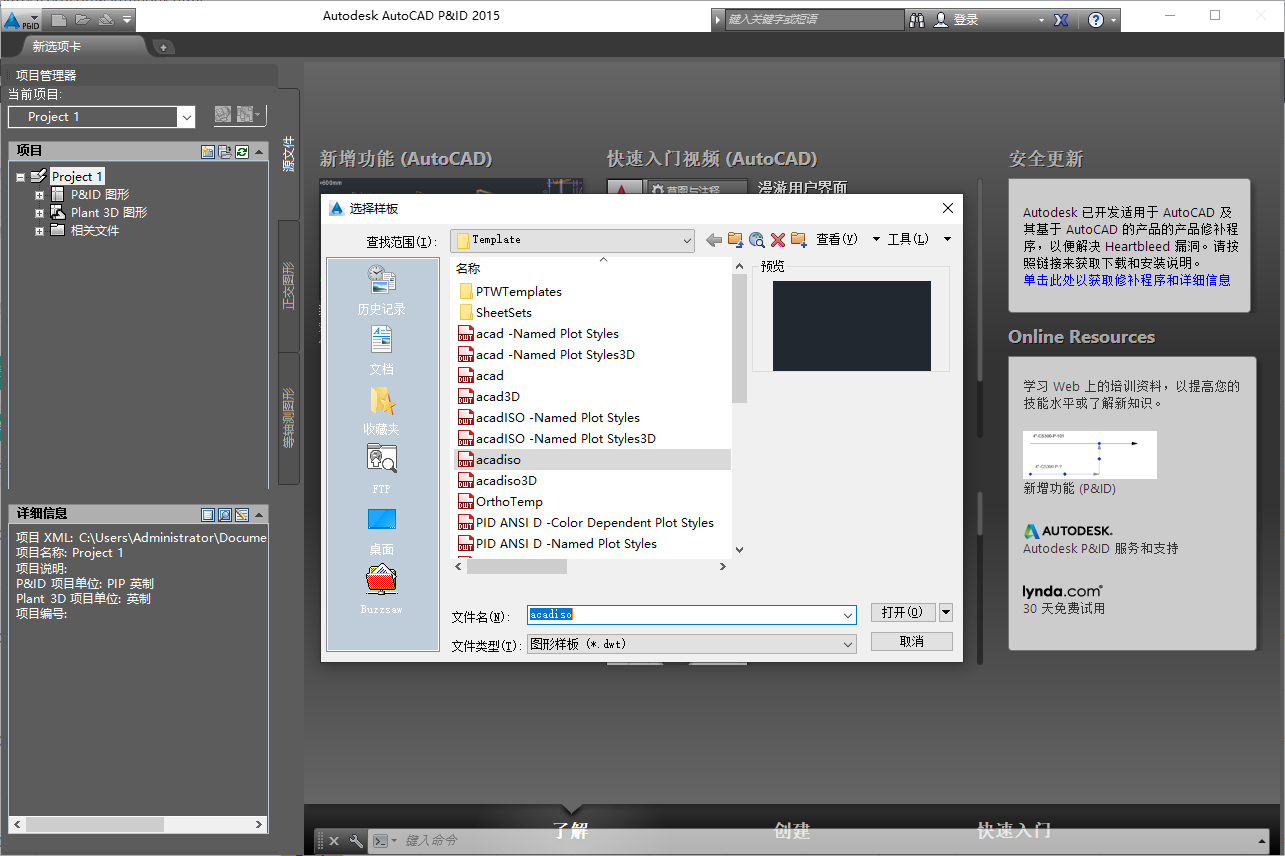
Task: Expand the Plant 3D 图形 tree node
Action: coord(38,212)
